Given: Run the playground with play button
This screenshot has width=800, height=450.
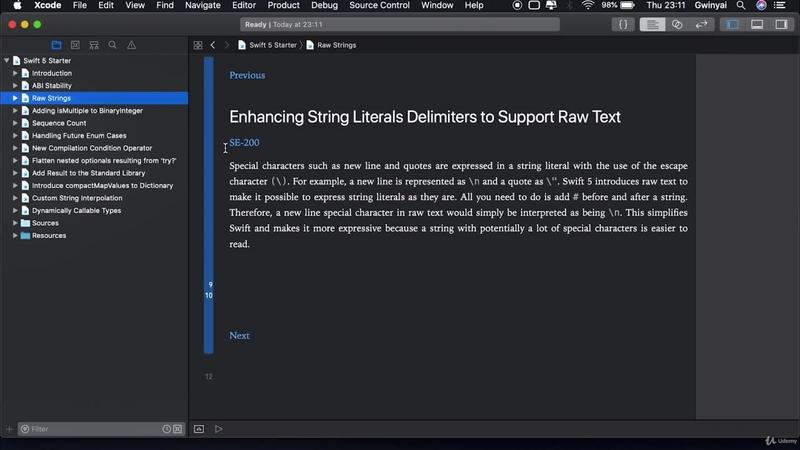Looking at the screenshot, I should click(218, 429).
